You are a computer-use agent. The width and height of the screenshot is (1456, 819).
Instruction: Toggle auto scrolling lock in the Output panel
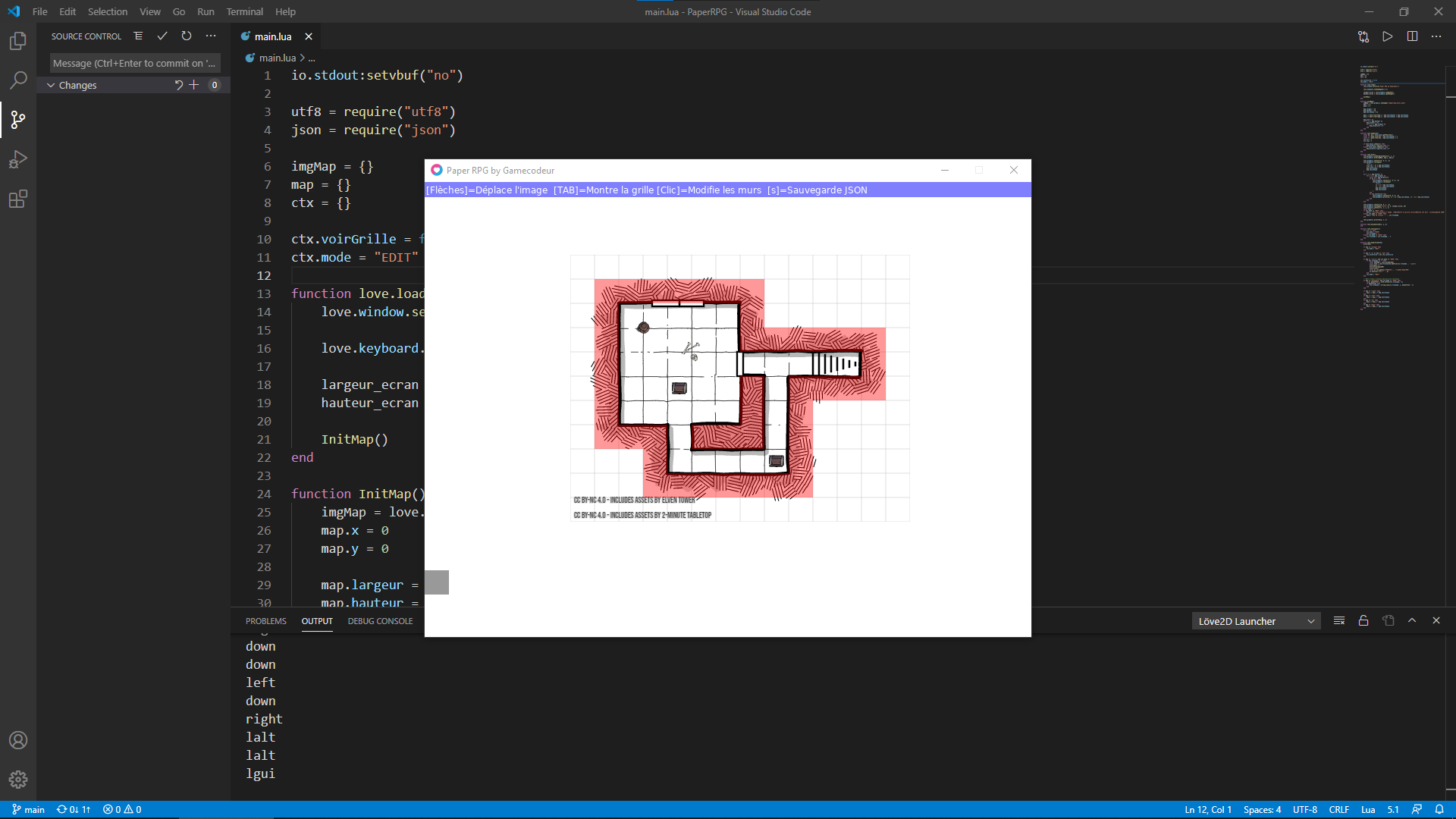[x=1363, y=620]
